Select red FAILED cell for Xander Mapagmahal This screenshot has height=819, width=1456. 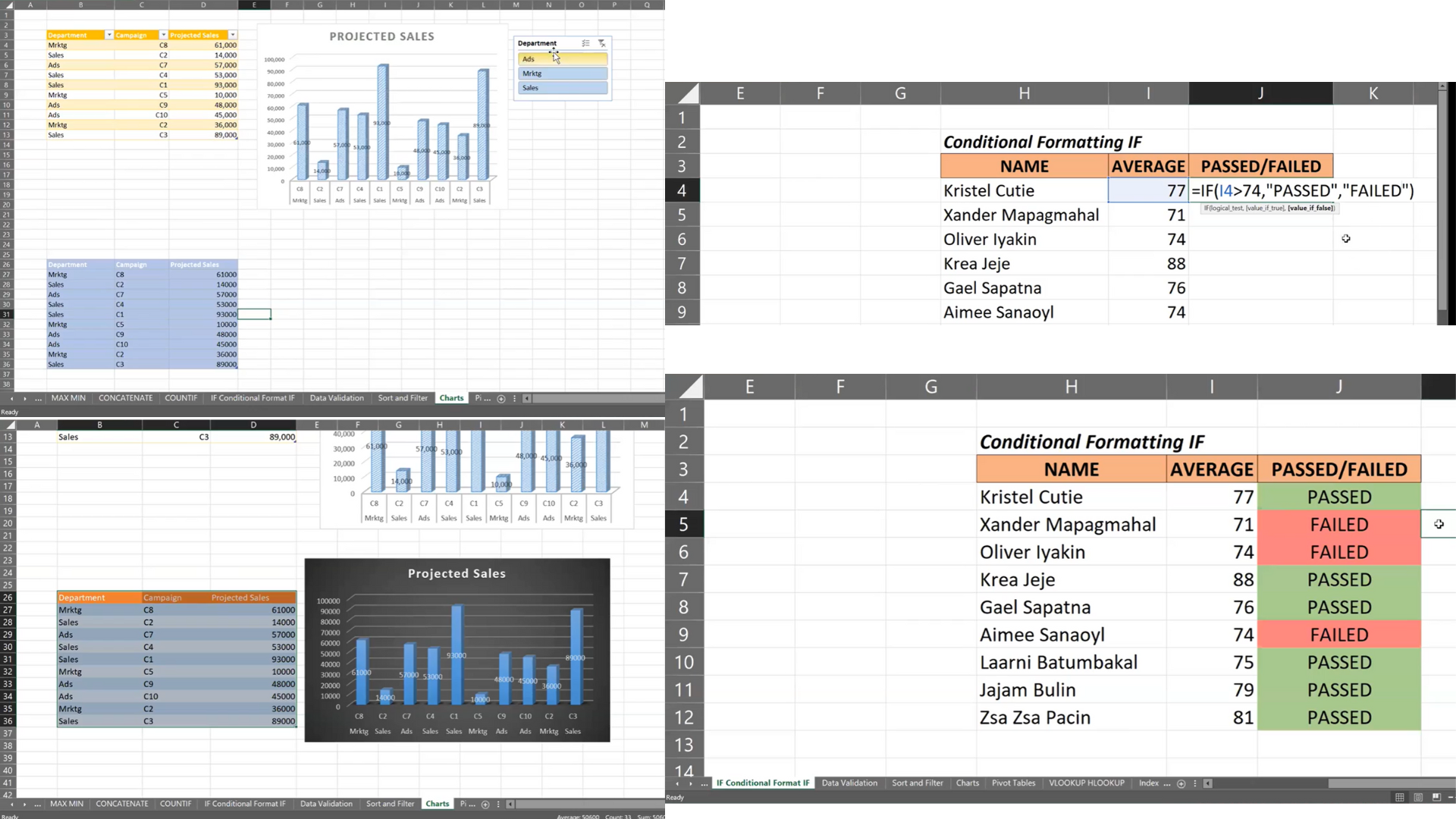click(1338, 525)
